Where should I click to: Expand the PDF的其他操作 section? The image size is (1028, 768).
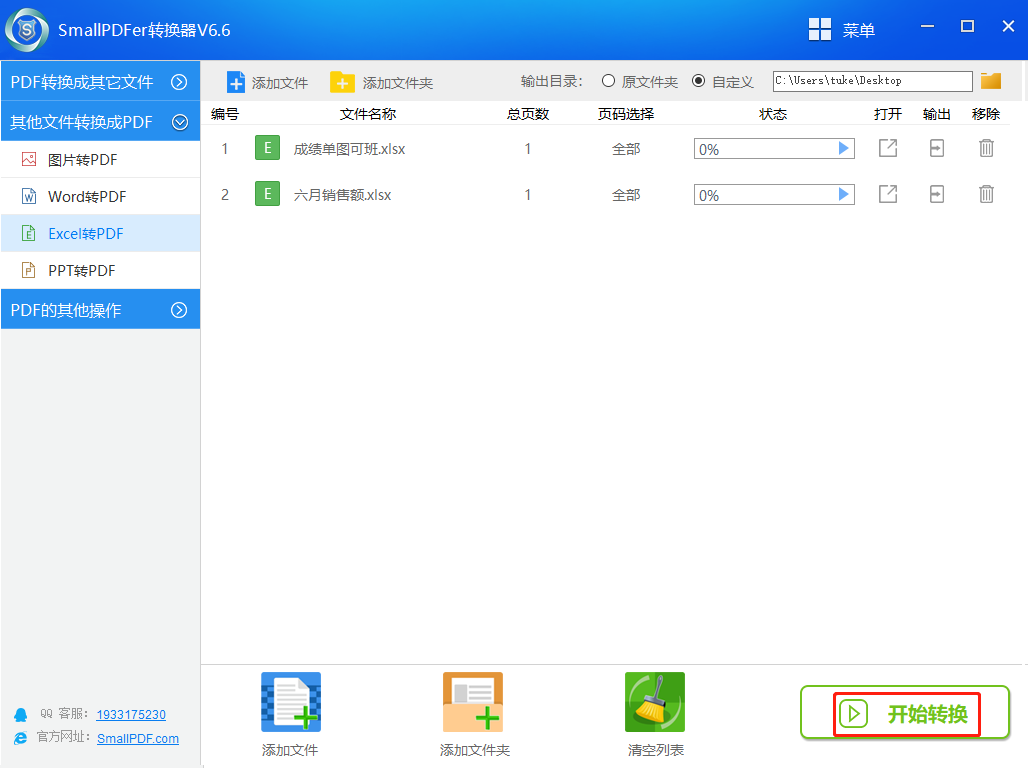[x=100, y=309]
